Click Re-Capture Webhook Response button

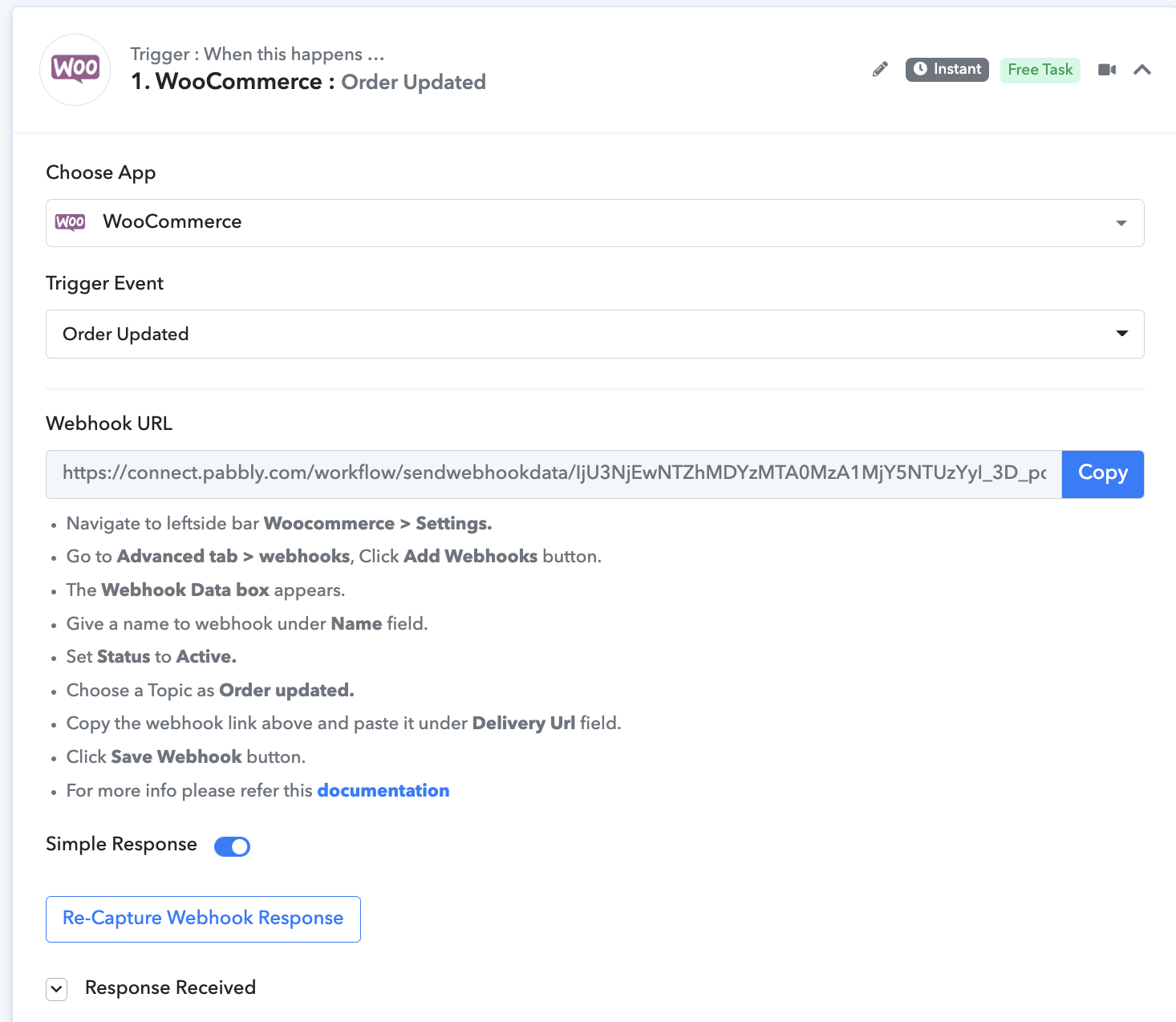pyautogui.click(x=203, y=919)
